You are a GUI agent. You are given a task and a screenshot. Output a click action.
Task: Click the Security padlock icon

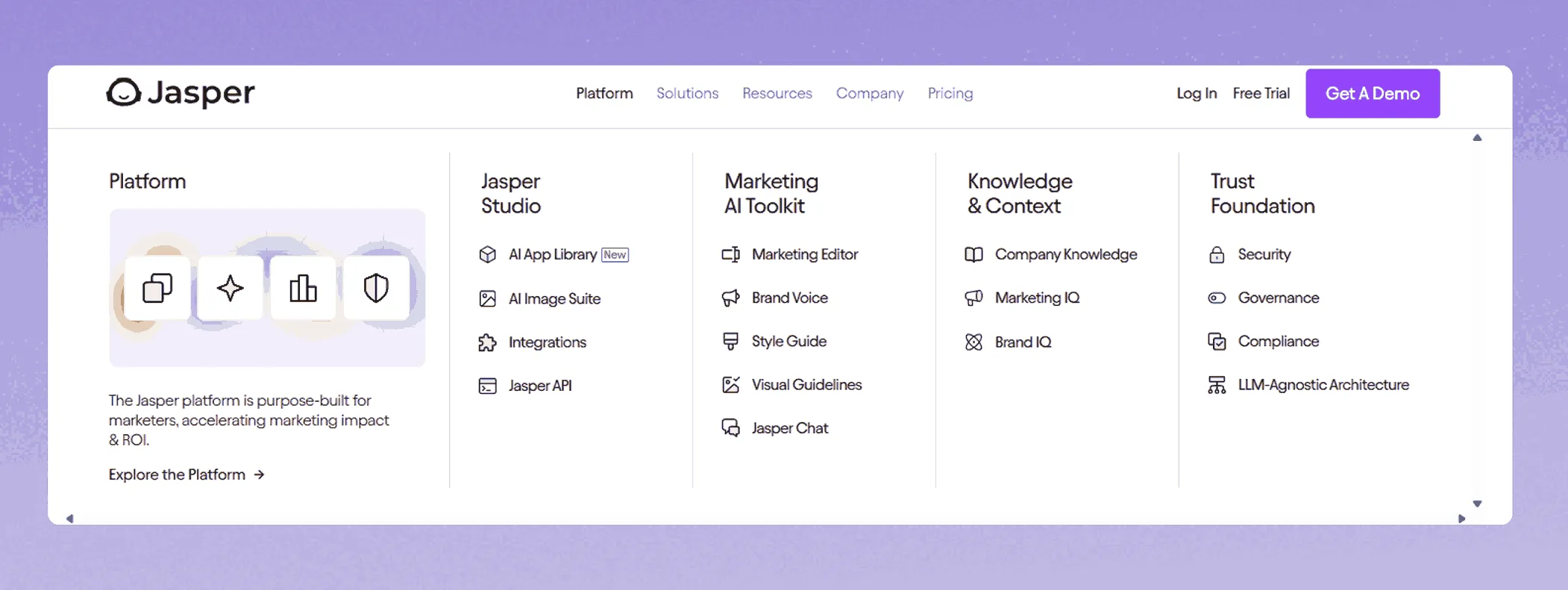click(x=1217, y=254)
